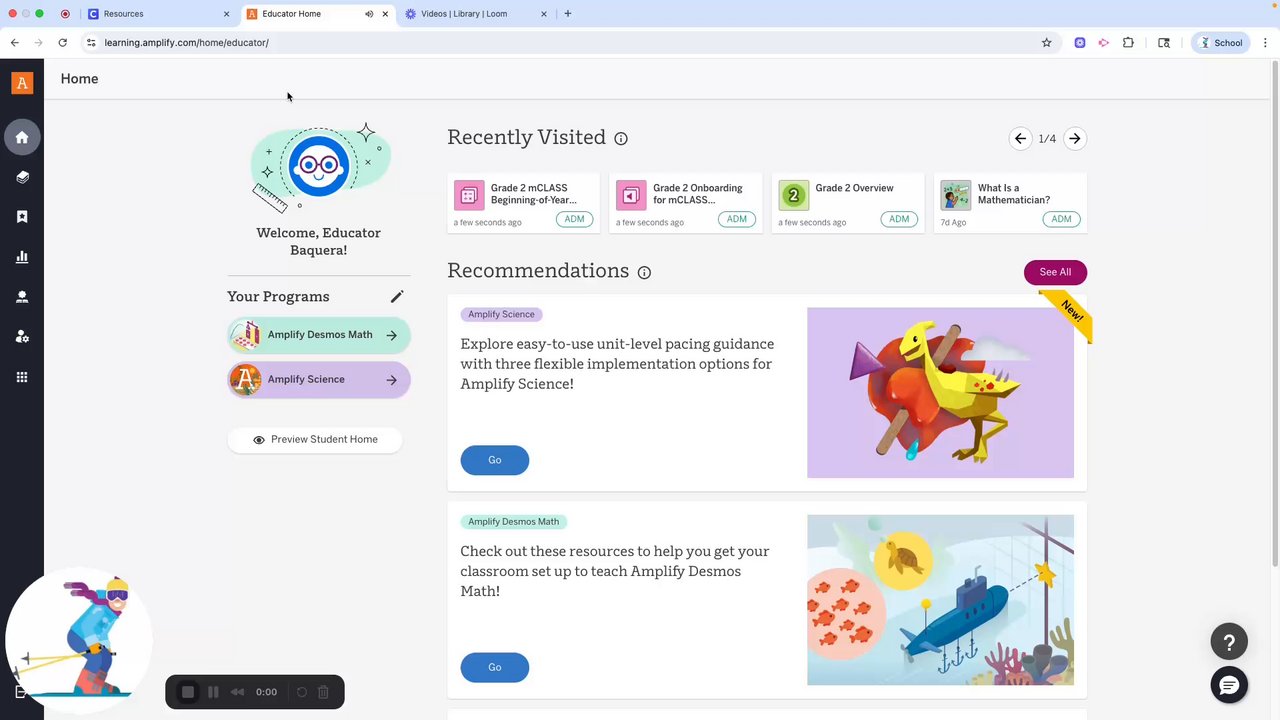Image resolution: width=1280 pixels, height=720 pixels.
Task: Click the "Welcome, Educator Baquera!" greeting
Action: coord(319,241)
